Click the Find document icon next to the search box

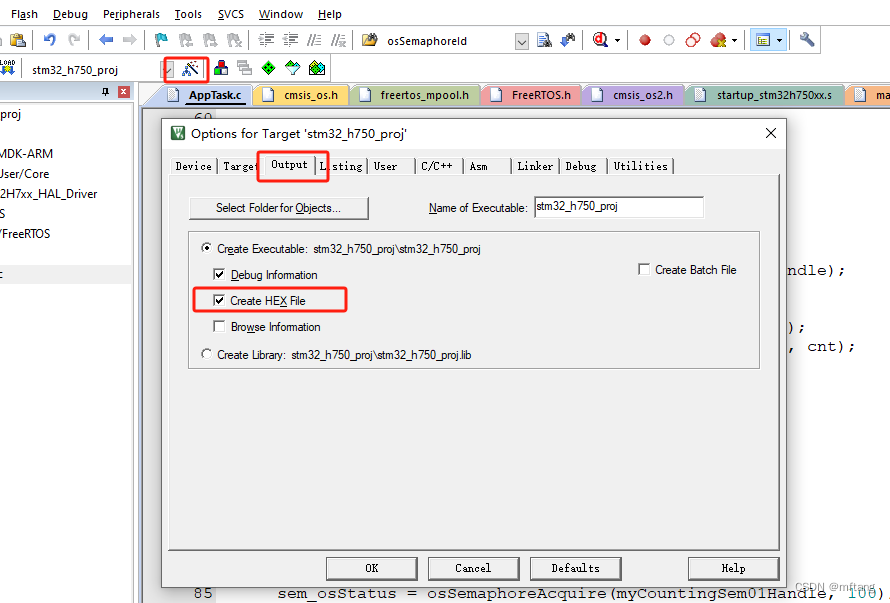[544, 40]
